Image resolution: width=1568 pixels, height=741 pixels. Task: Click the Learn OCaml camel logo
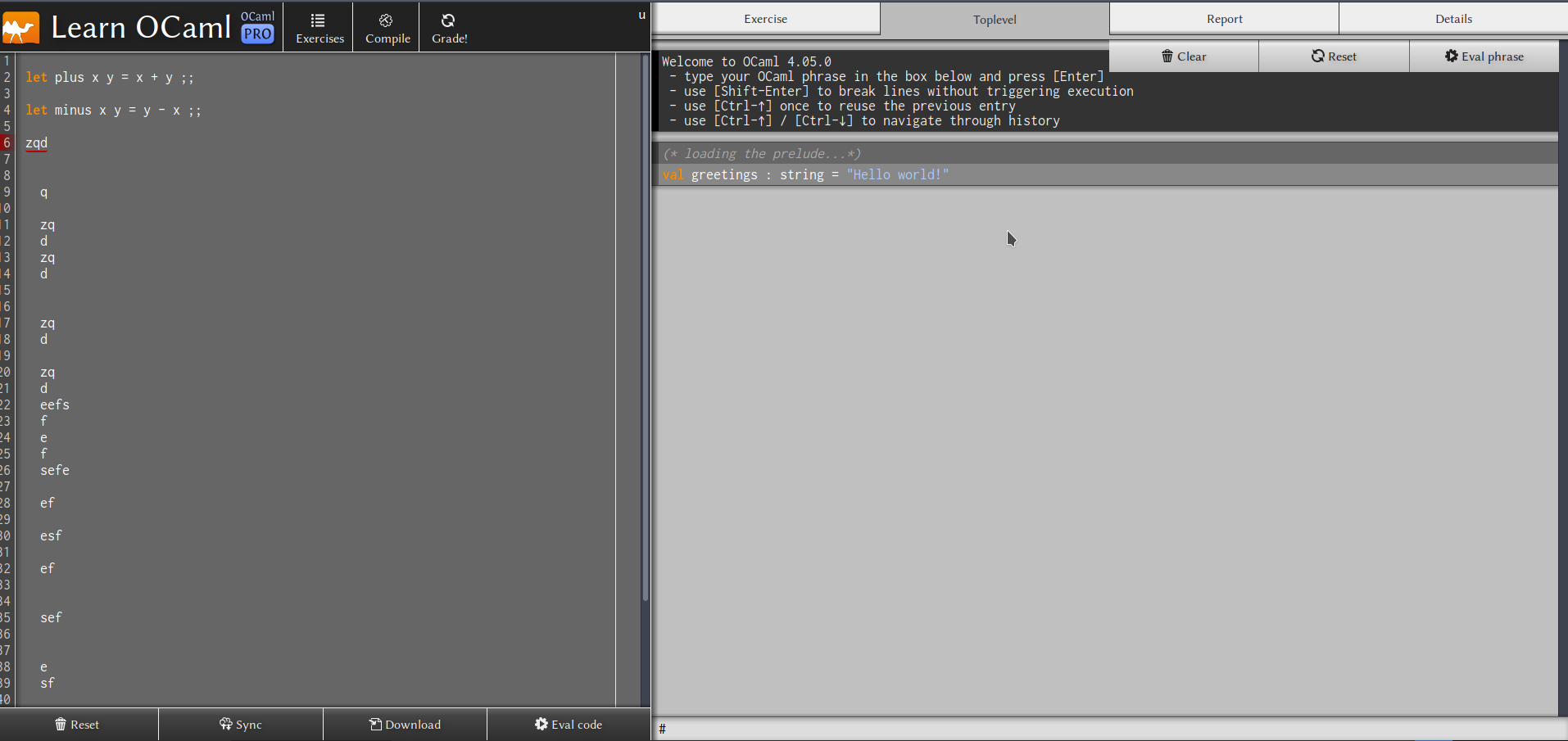point(20,28)
